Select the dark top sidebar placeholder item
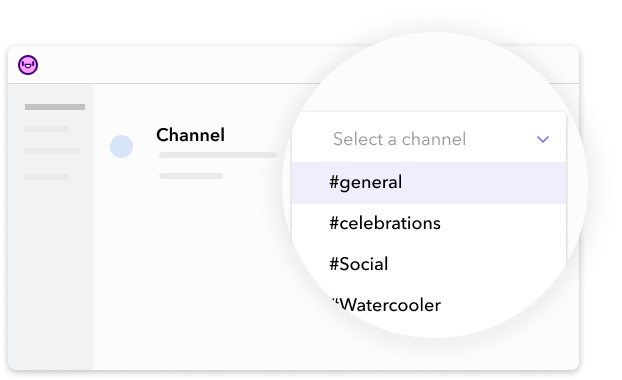Viewport: 622px width, 380px height. (55, 107)
